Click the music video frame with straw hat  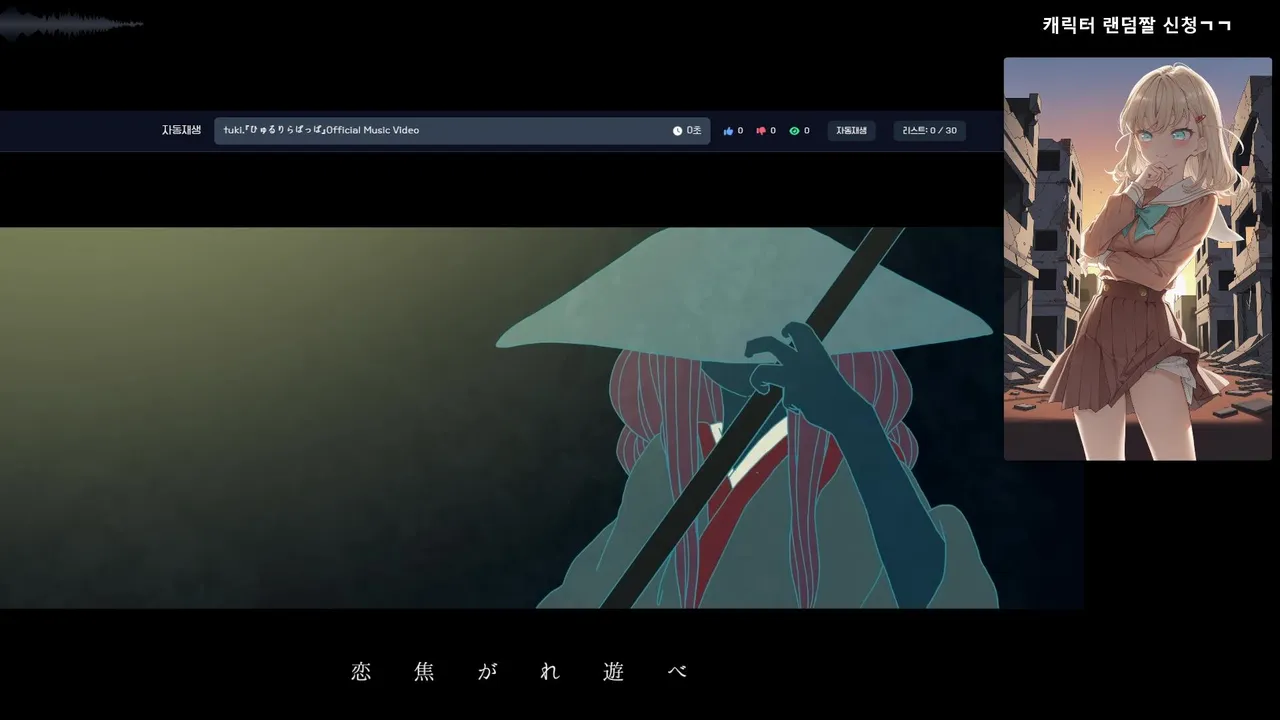pyautogui.click(x=541, y=418)
